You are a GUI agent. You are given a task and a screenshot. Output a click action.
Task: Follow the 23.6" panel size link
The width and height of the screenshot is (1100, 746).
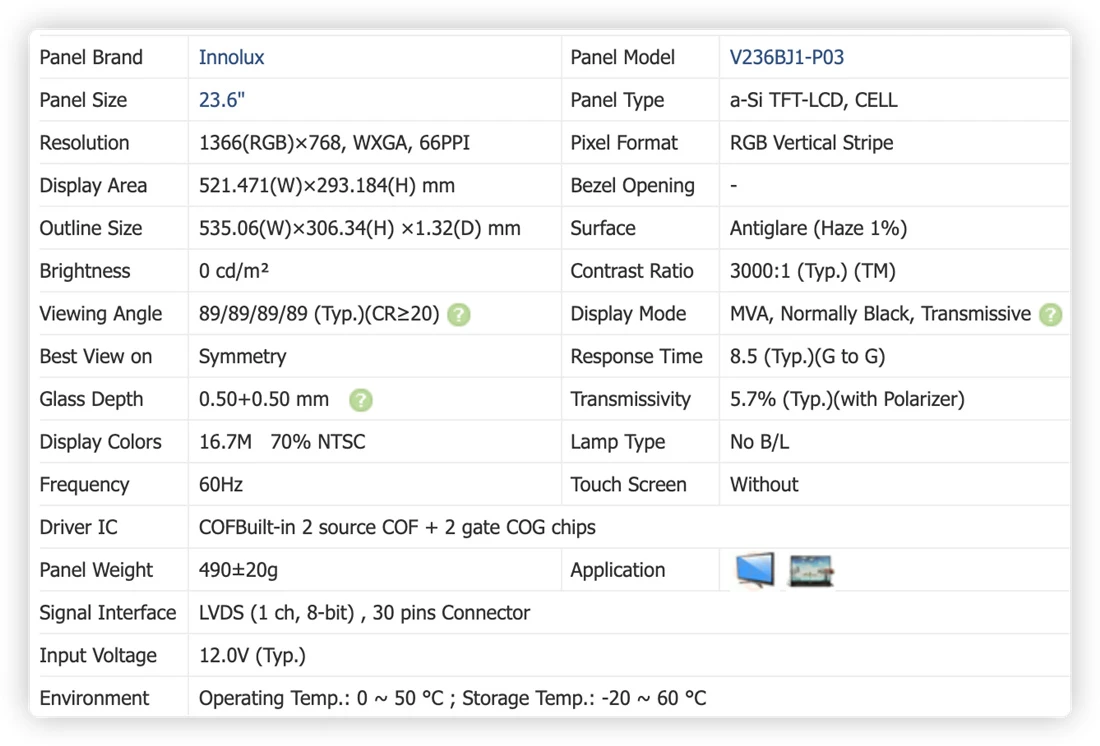(222, 100)
